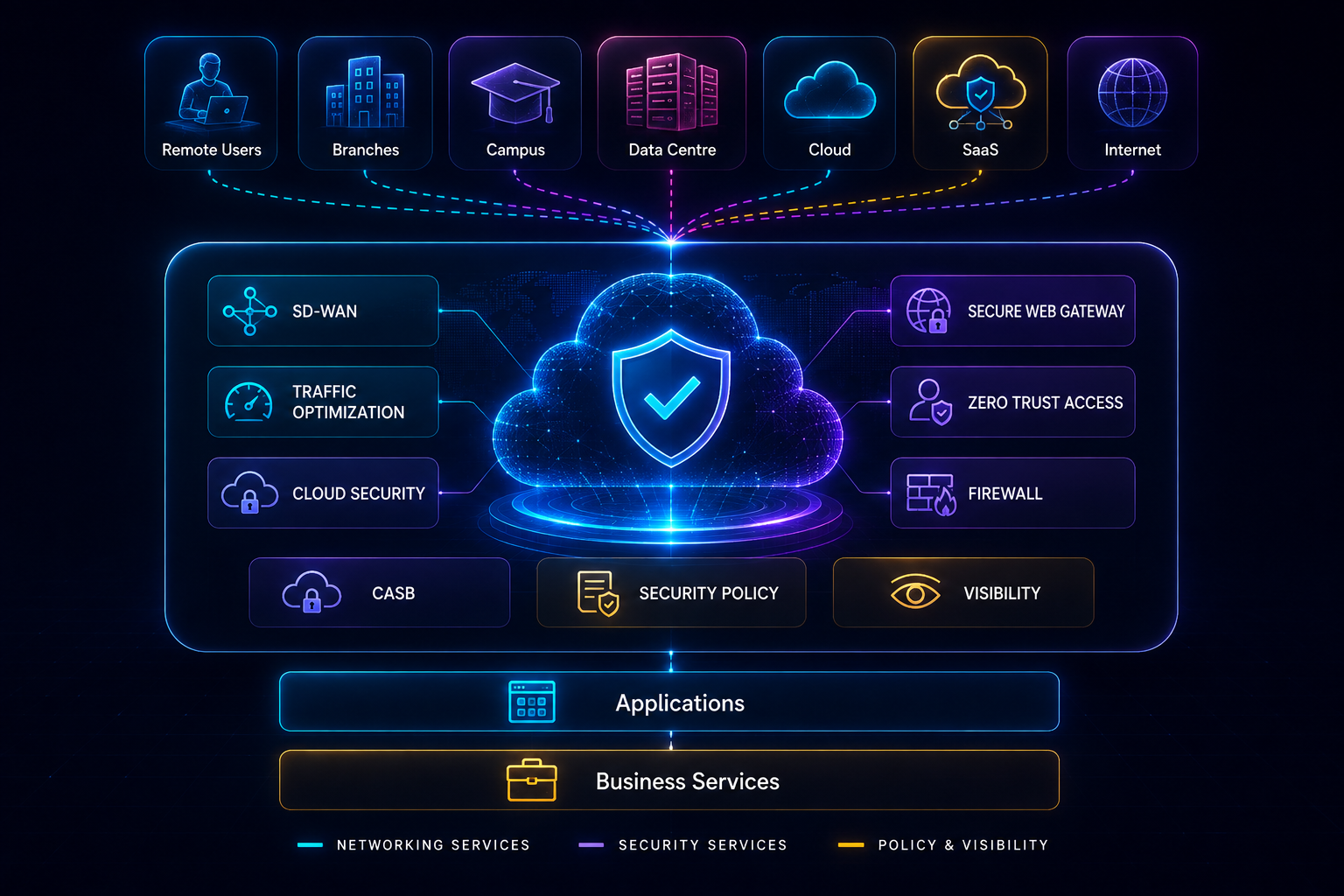The image size is (1344, 896).
Task: Click the Internet globe icon
Action: click(x=1132, y=93)
